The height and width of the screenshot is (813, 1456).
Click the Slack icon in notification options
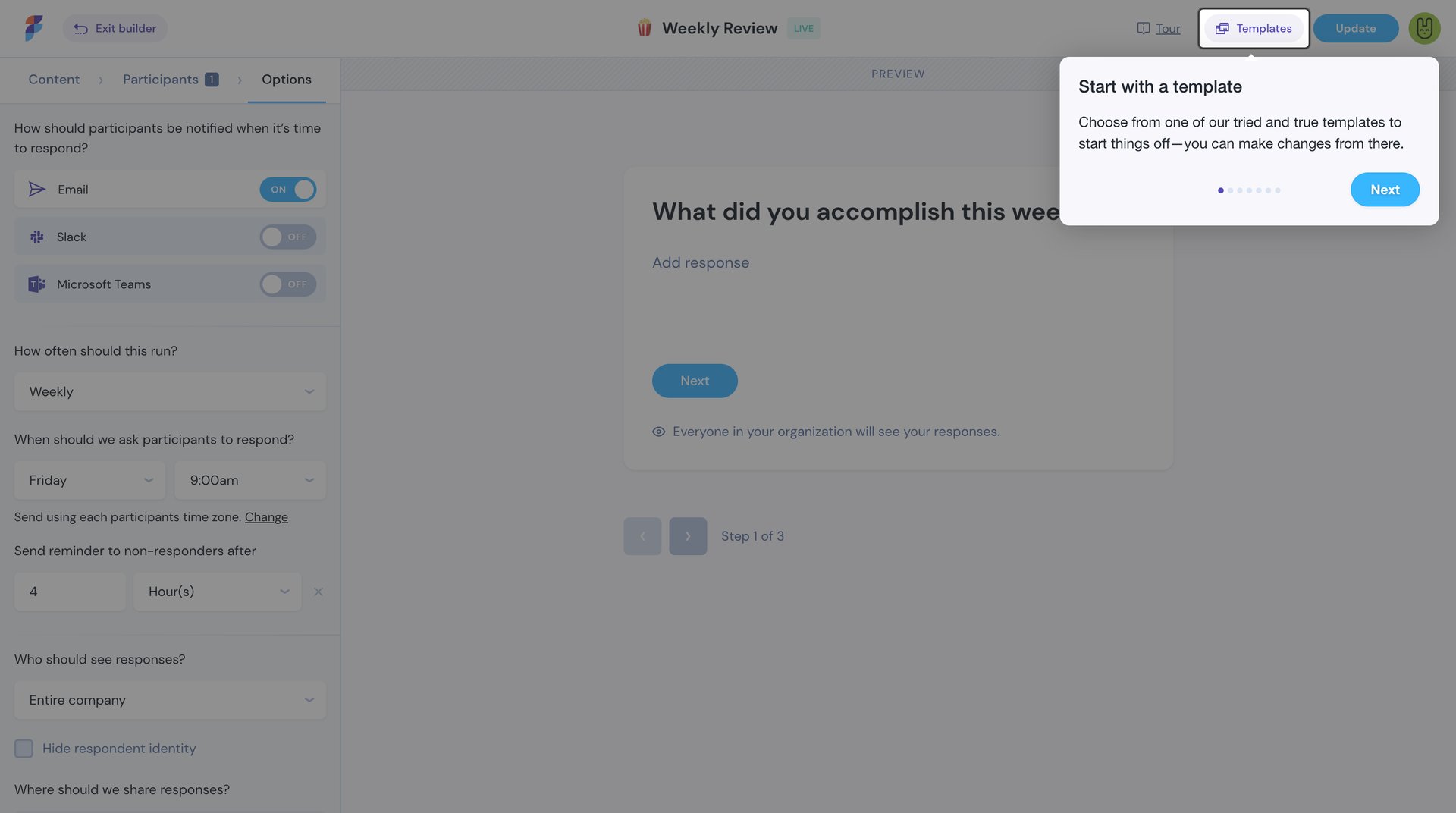36,237
